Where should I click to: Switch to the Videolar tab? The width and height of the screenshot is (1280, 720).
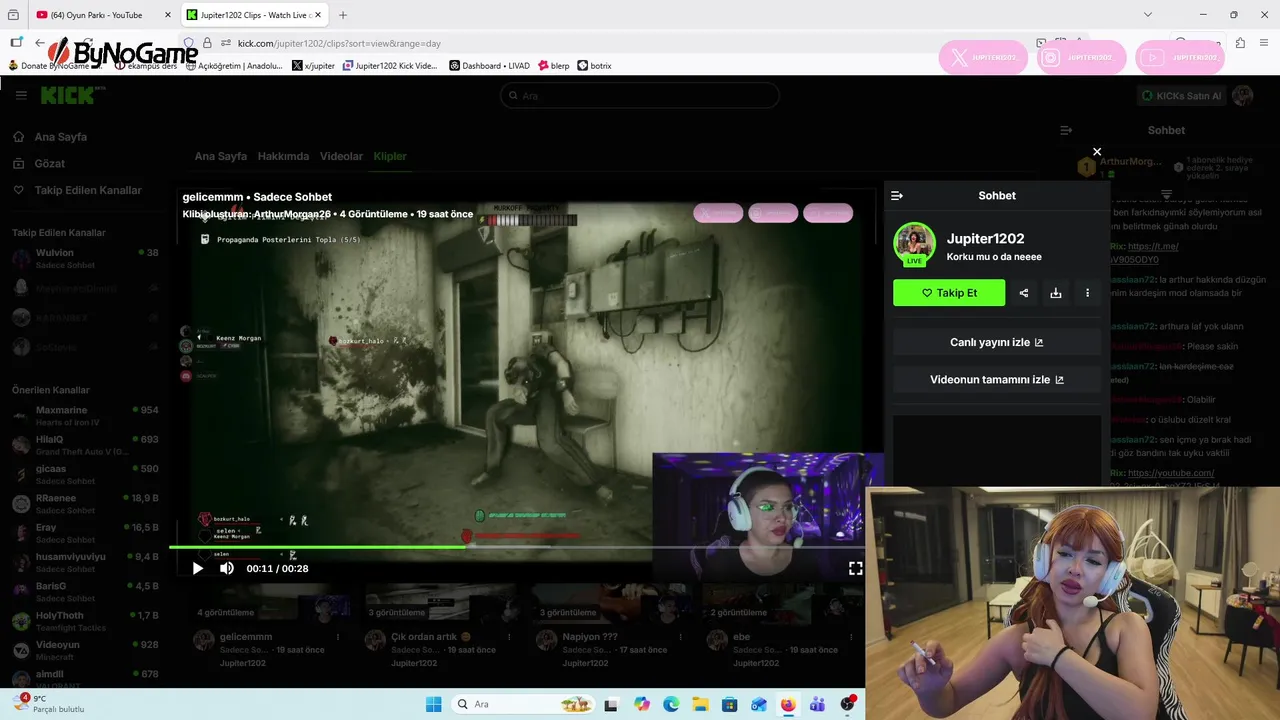[341, 156]
